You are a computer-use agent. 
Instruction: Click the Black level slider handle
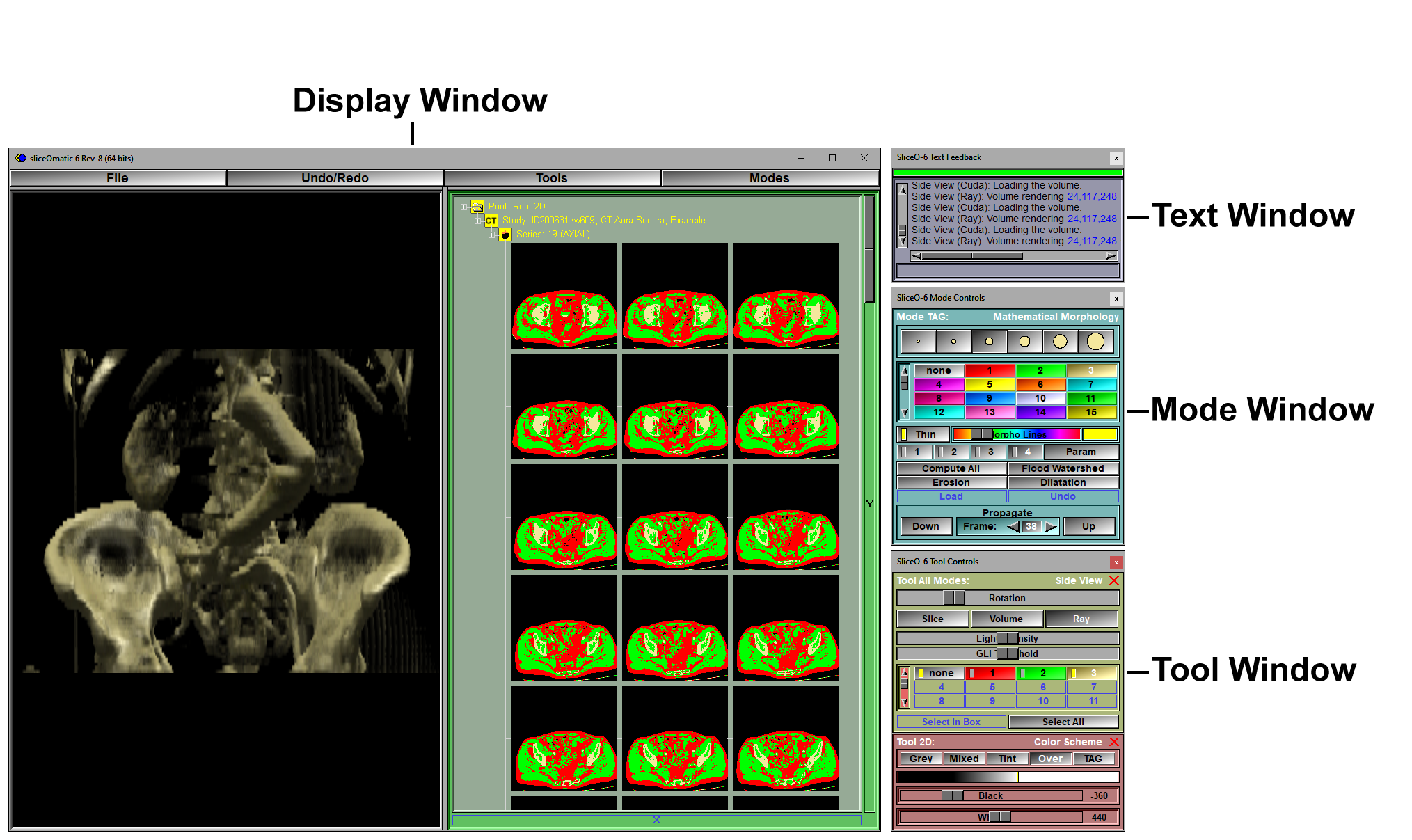click(x=953, y=795)
